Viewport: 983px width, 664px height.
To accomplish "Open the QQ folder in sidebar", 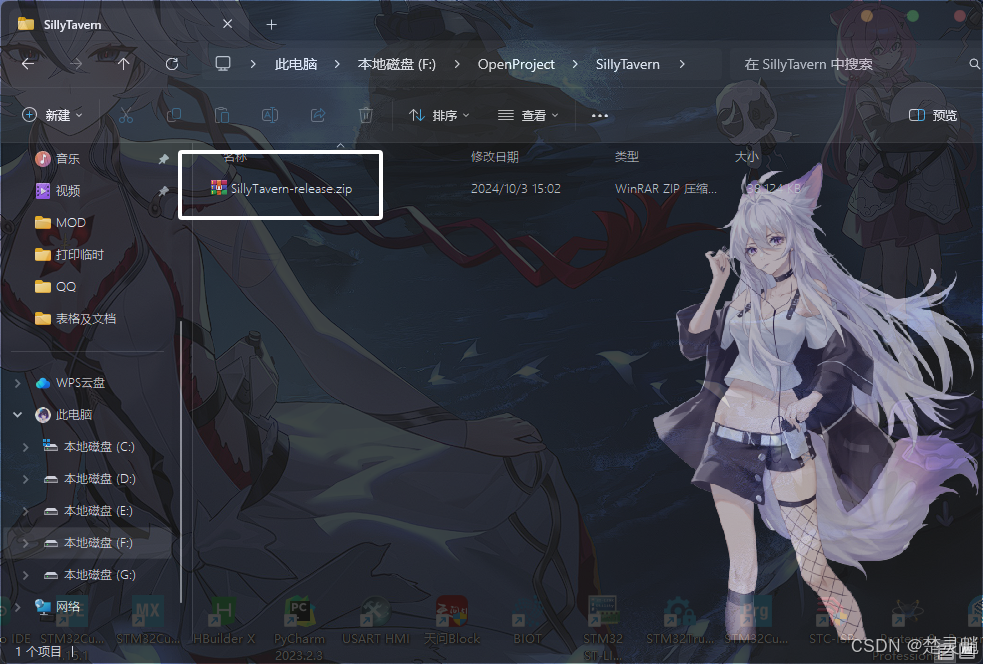I will (x=55, y=287).
